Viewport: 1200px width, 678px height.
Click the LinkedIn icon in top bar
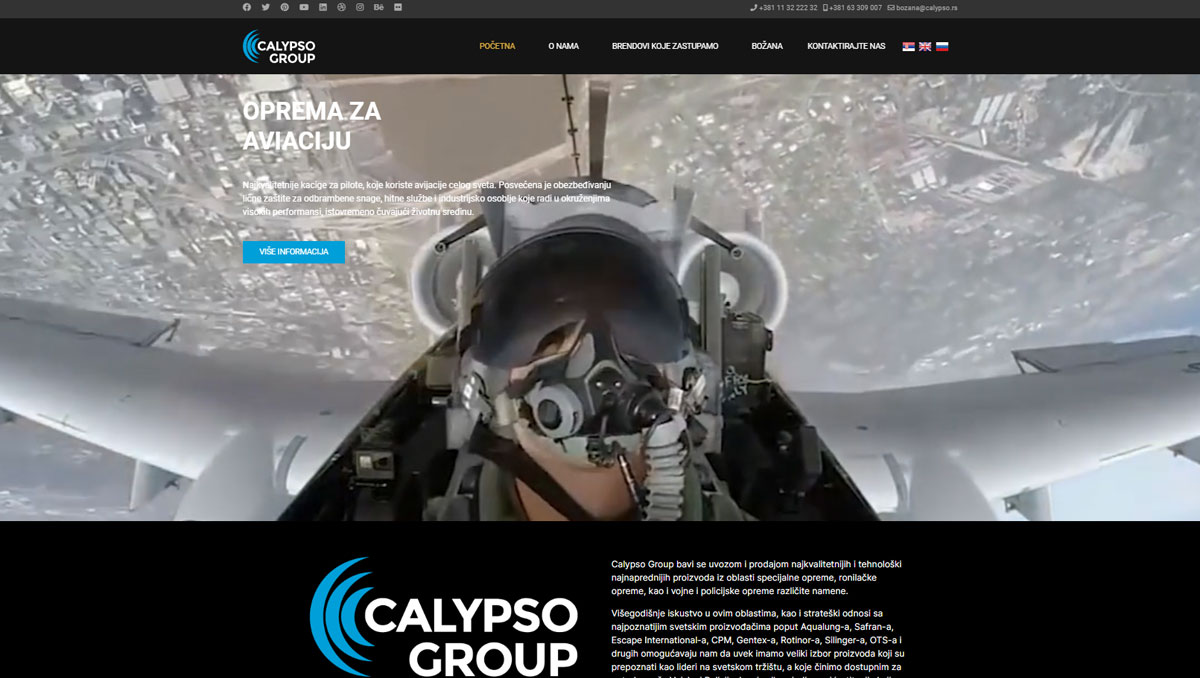click(323, 7)
